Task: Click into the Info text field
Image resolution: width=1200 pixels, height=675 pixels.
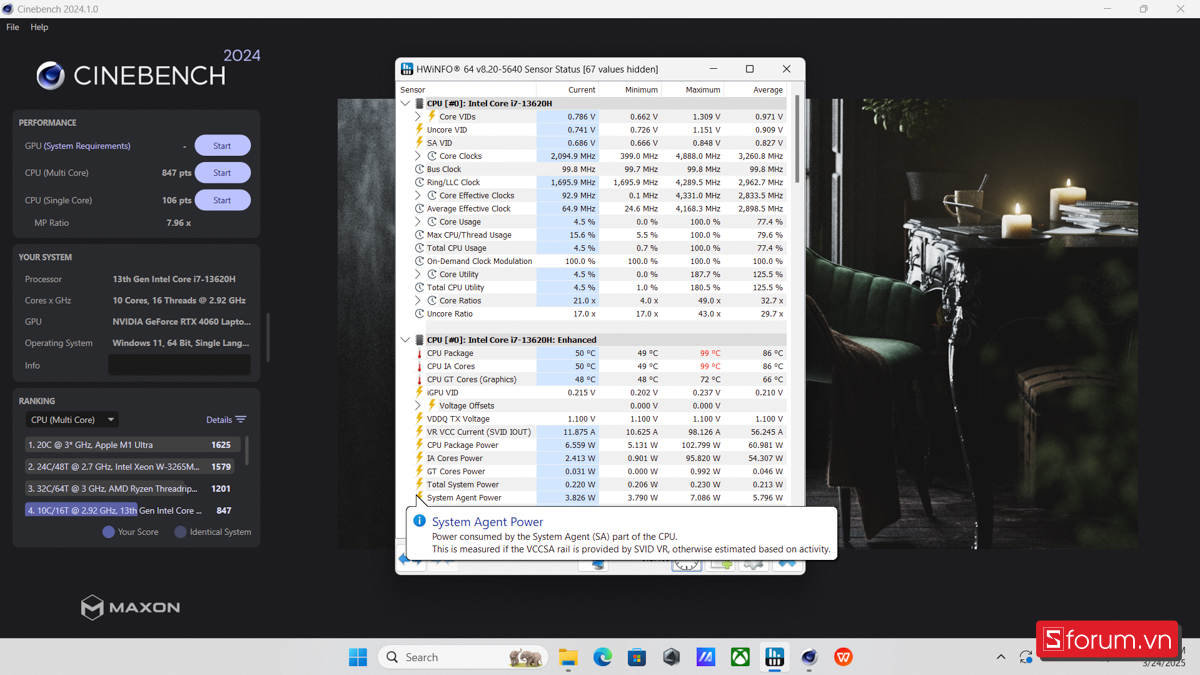Action: click(179, 365)
